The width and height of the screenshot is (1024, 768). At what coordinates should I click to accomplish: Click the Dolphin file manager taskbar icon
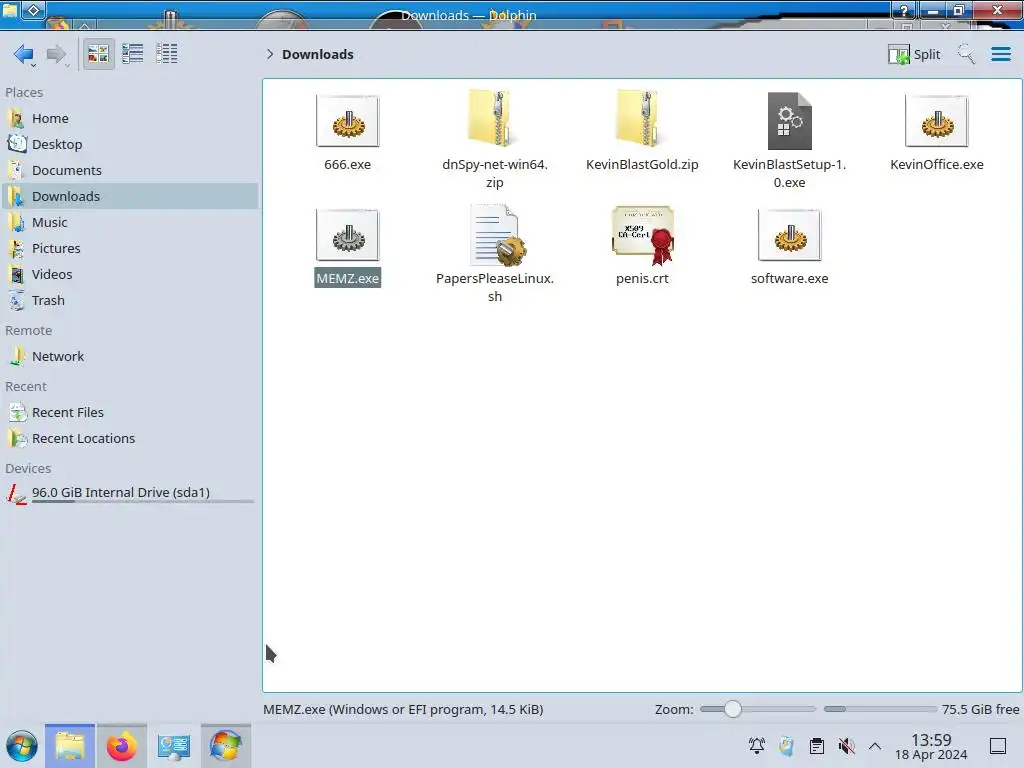pyautogui.click(x=70, y=746)
